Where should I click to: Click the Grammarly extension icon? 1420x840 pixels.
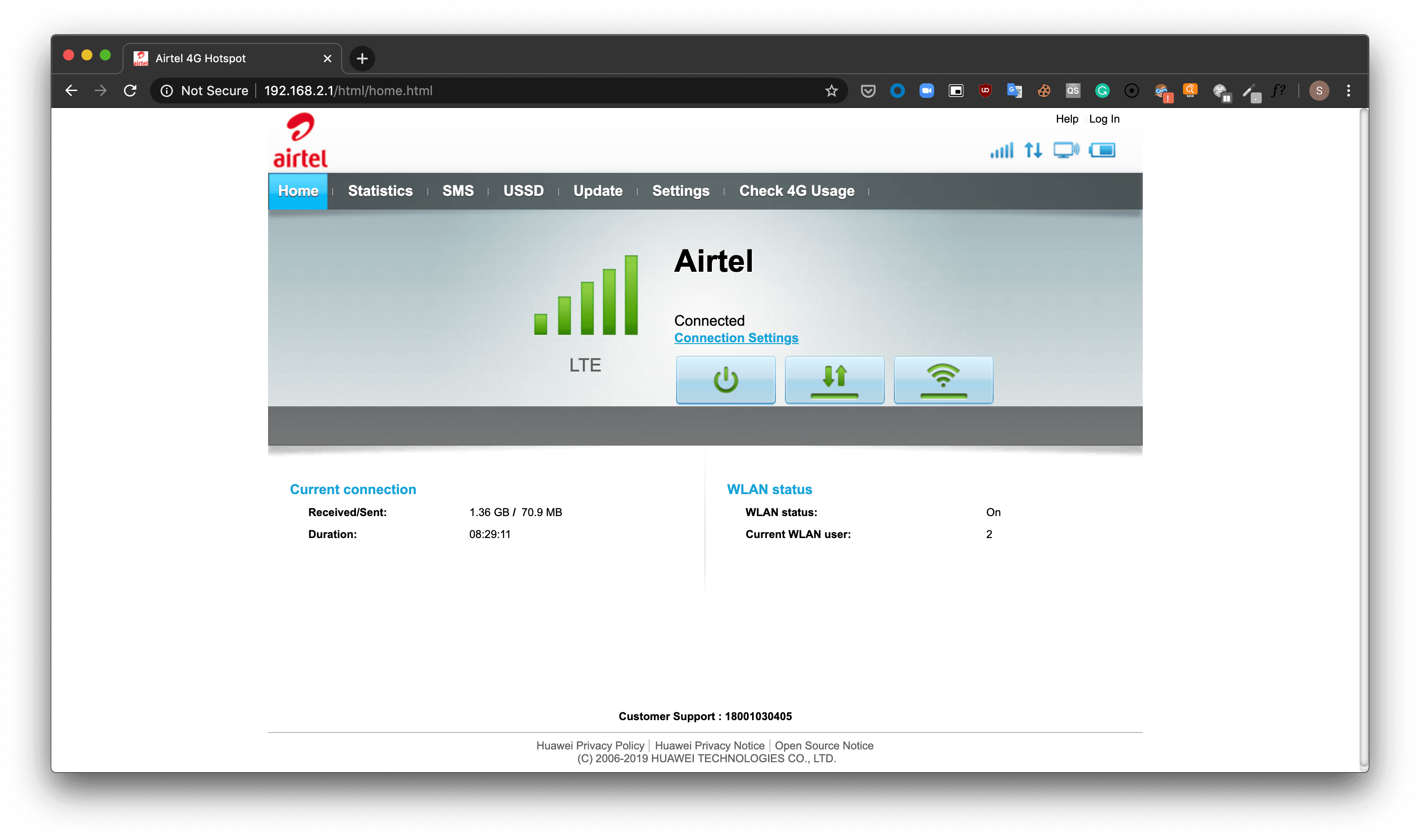[1102, 91]
